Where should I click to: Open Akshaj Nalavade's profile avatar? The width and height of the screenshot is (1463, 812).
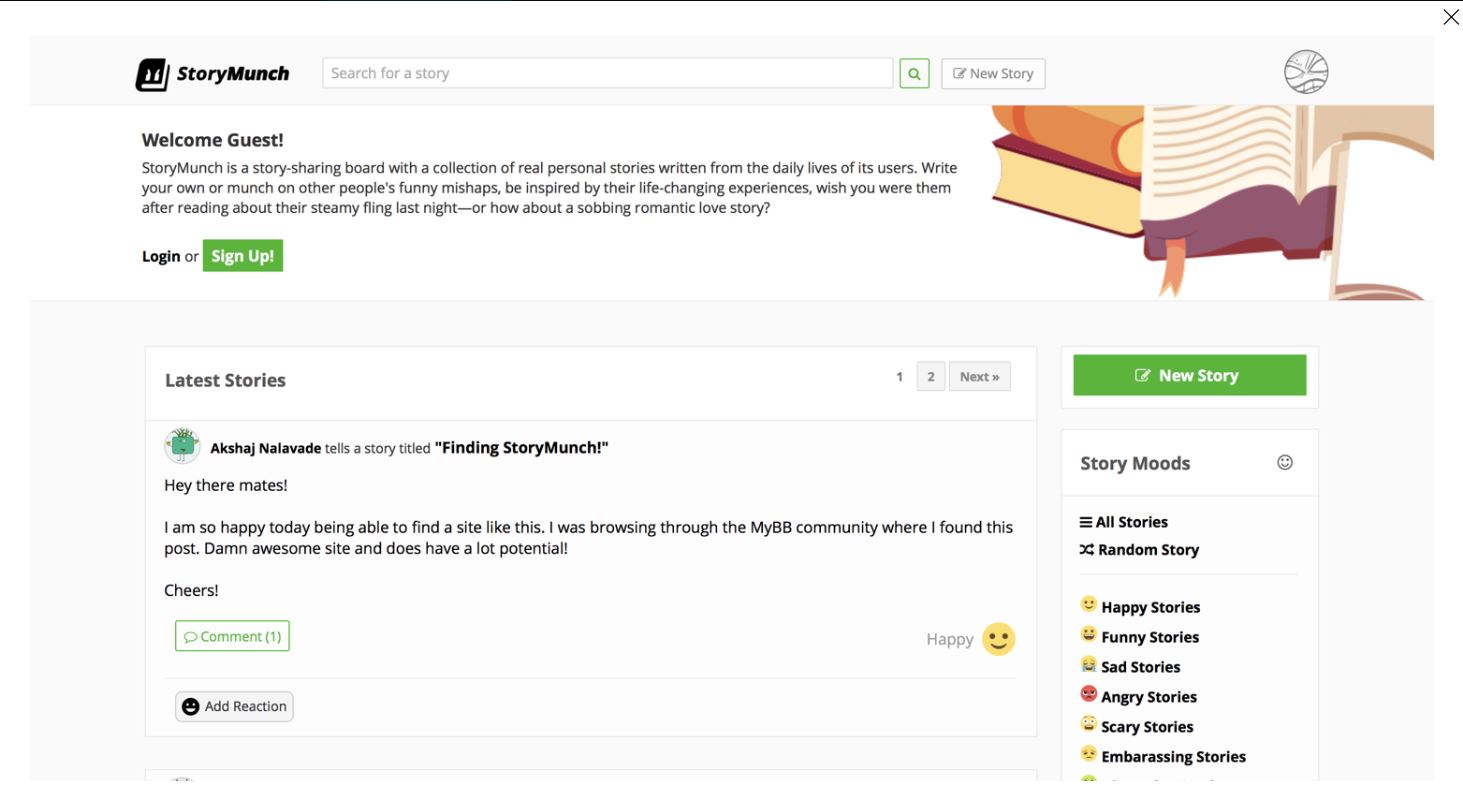coord(181,445)
